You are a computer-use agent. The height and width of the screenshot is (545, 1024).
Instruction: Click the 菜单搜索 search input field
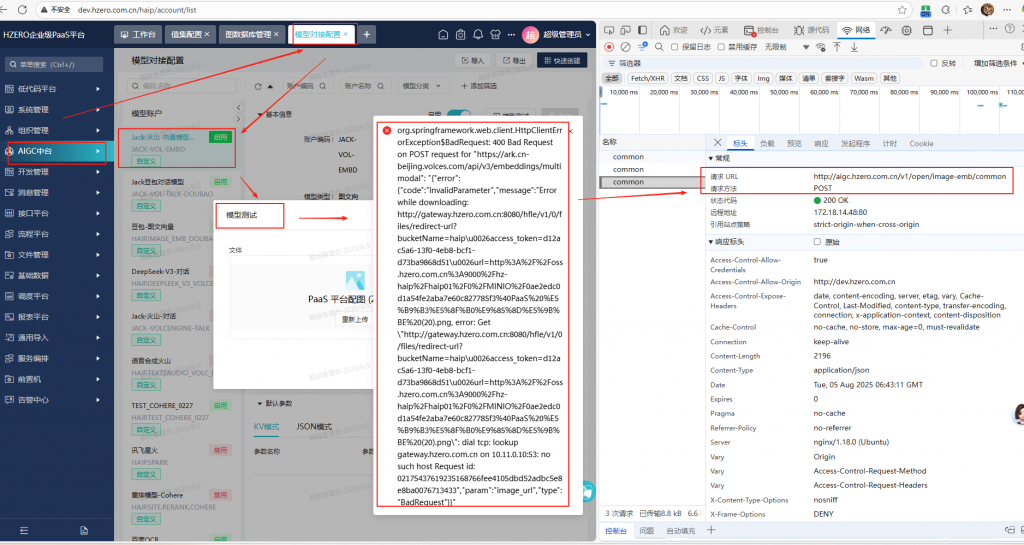pyautogui.click(x=60, y=65)
